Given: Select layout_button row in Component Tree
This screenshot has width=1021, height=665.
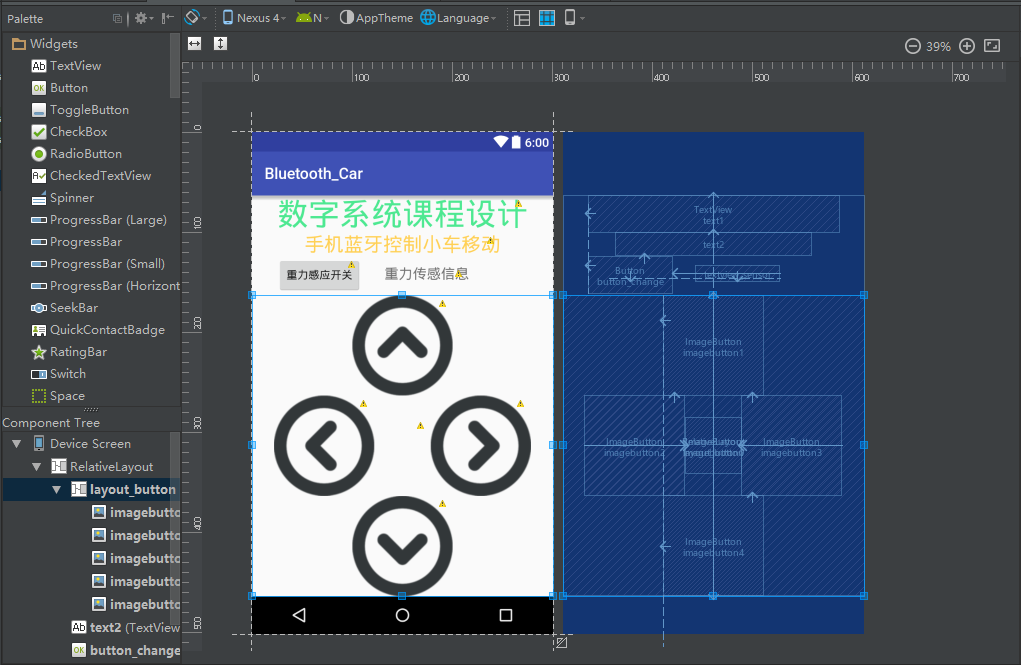Looking at the screenshot, I should 91,489.
